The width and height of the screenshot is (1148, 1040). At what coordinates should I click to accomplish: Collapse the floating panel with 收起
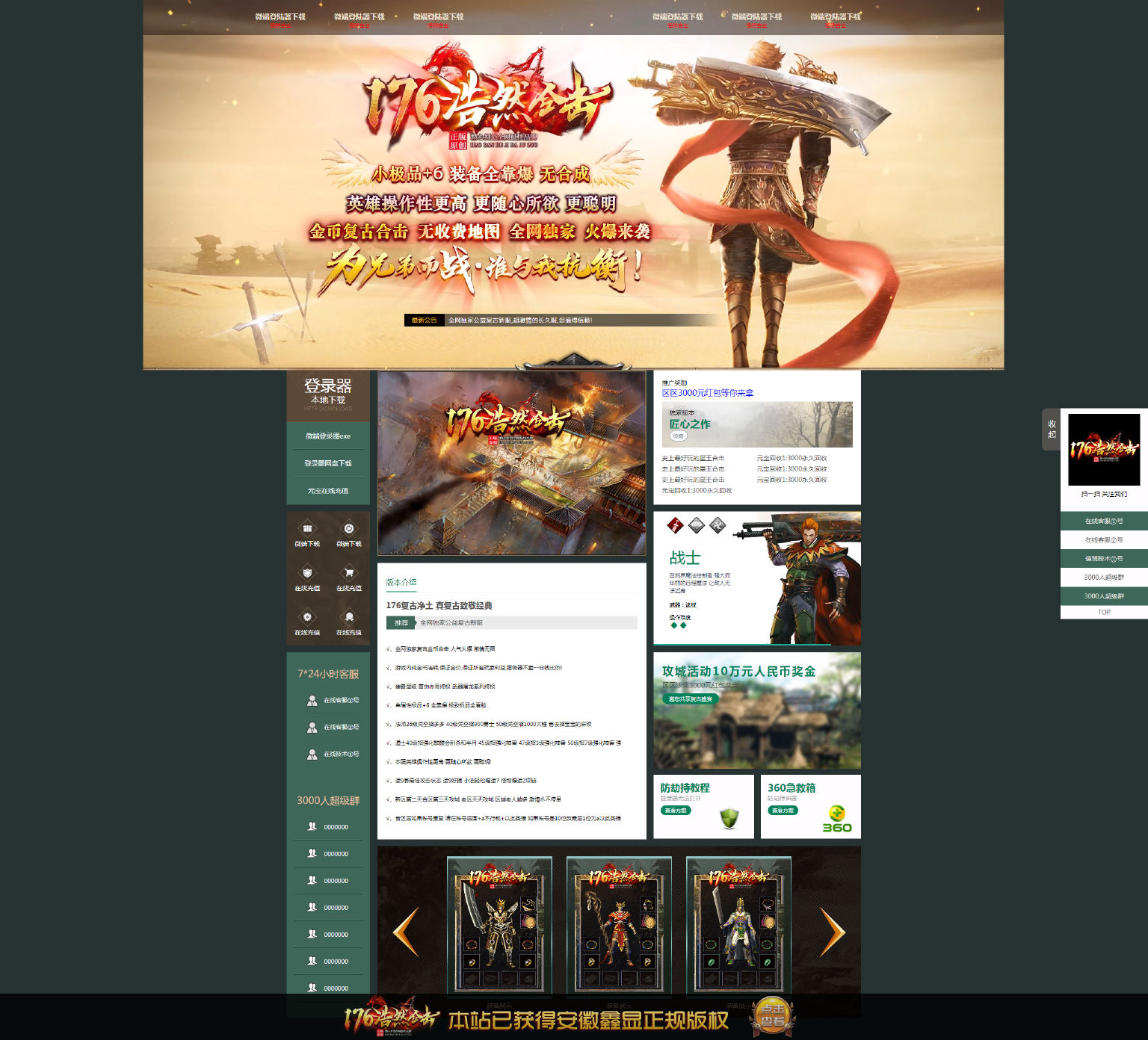(1052, 429)
